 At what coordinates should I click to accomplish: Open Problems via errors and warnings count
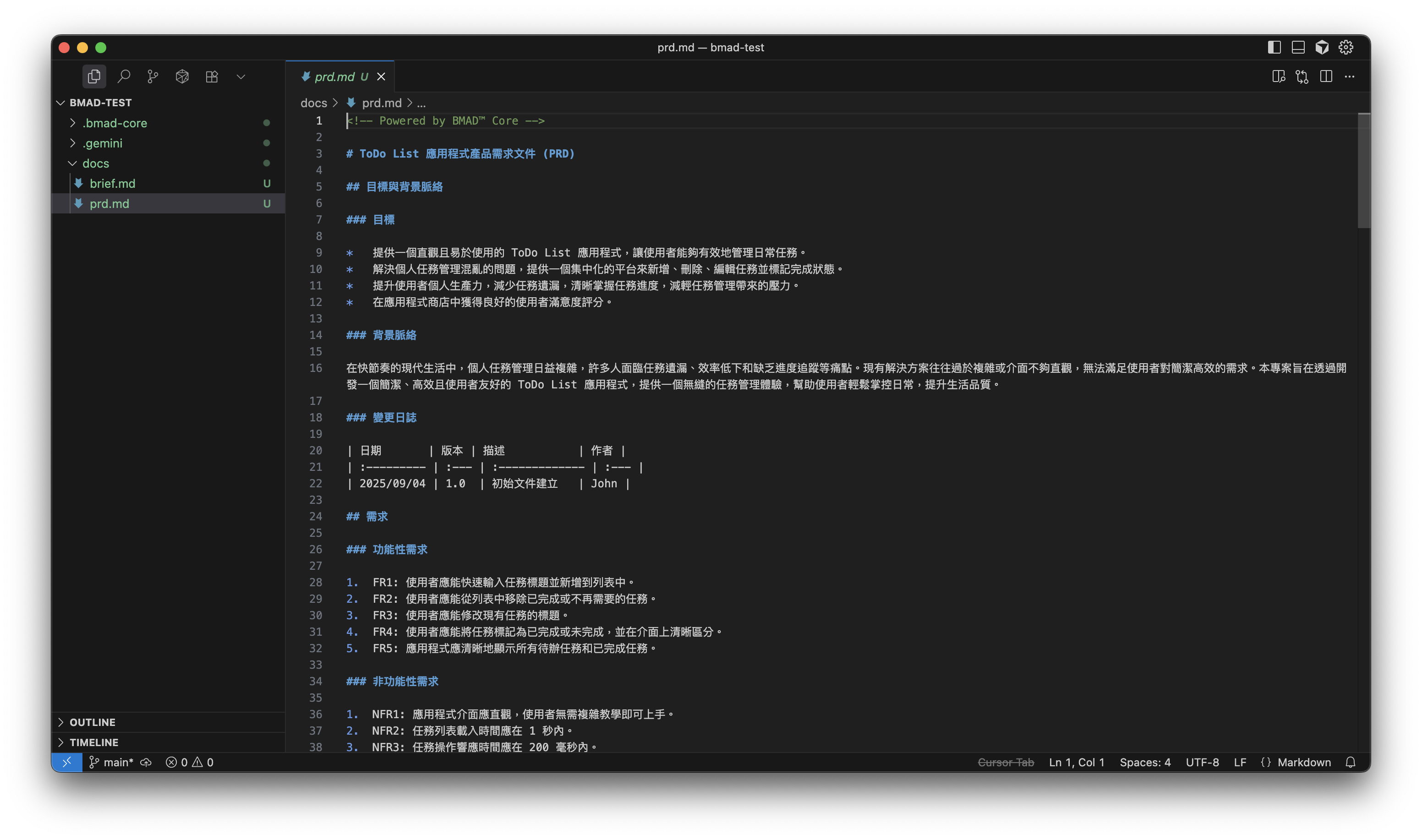click(190, 763)
